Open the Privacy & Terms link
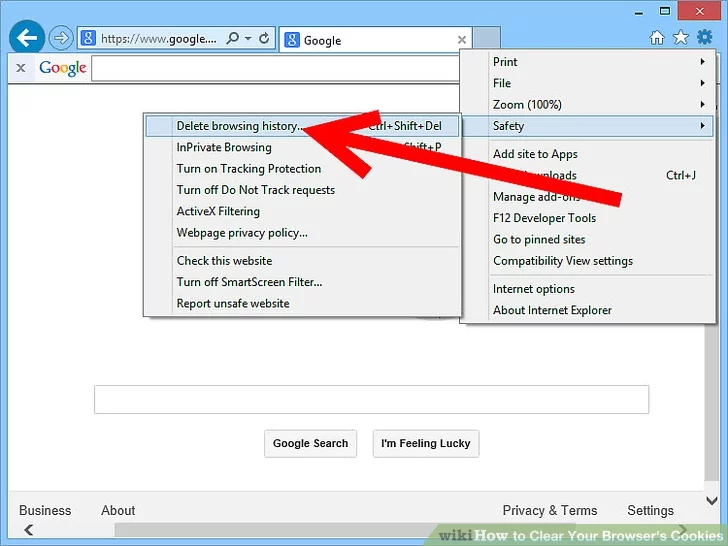The image size is (728, 546). click(x=550, y=510)
